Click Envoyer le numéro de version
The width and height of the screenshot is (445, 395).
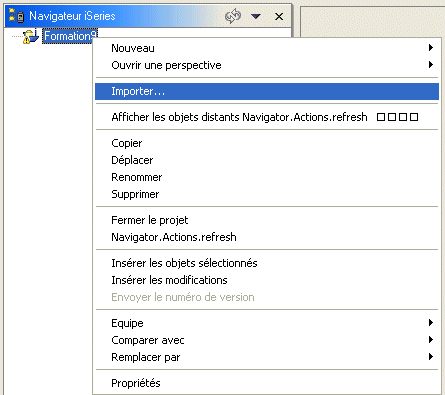pyautogui.click(x=267, y=297)
